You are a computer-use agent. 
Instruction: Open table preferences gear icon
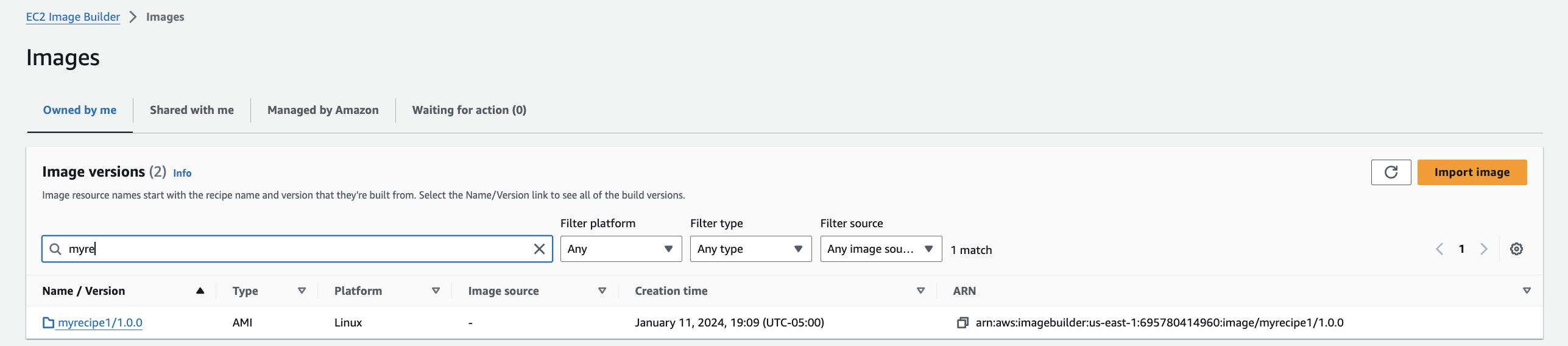[x=1516, y=249]
